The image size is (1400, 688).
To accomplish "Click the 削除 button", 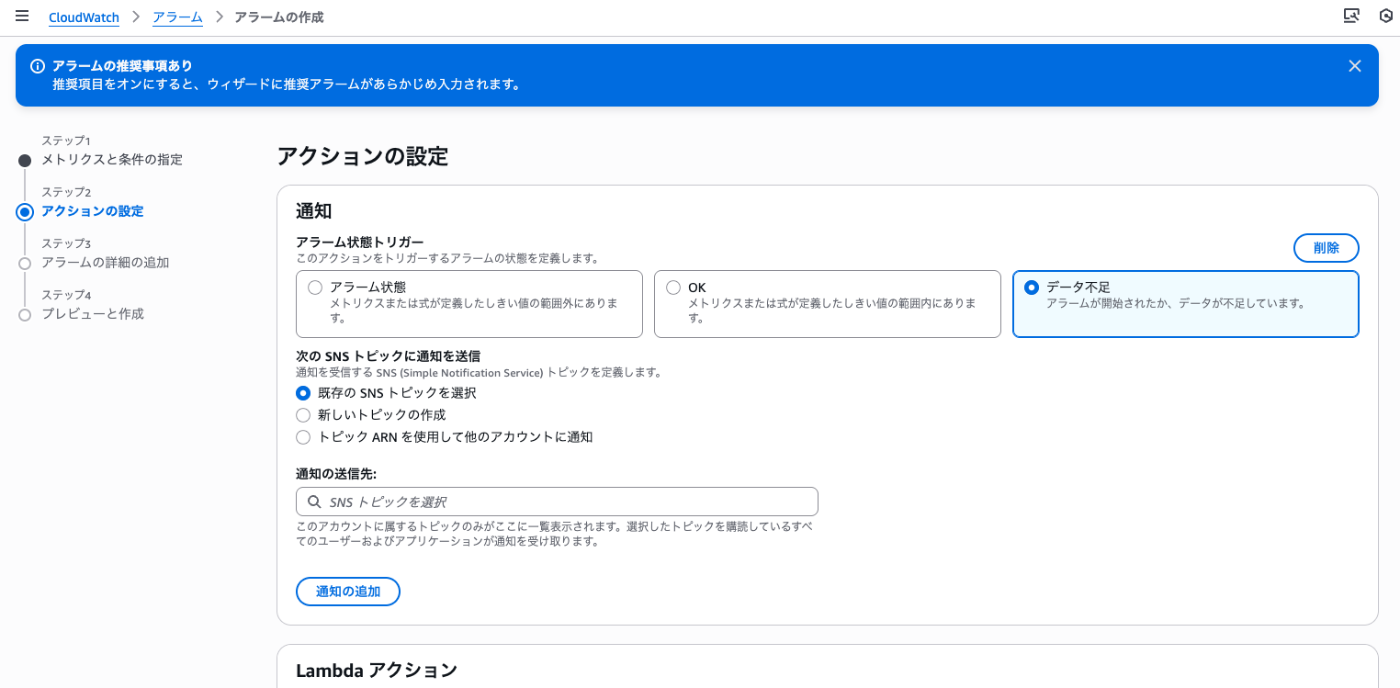I will point(1326,248).
